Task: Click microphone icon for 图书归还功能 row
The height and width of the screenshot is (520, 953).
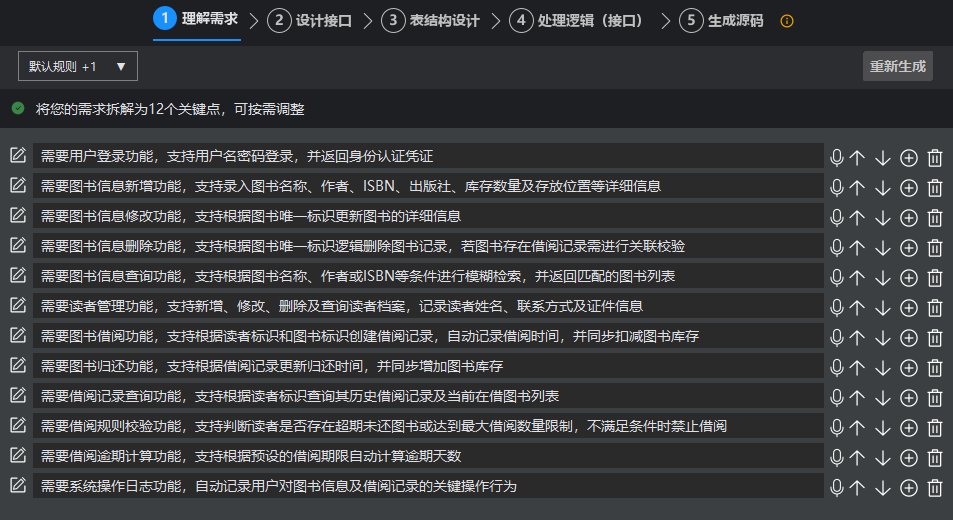Action: (837, 367)
